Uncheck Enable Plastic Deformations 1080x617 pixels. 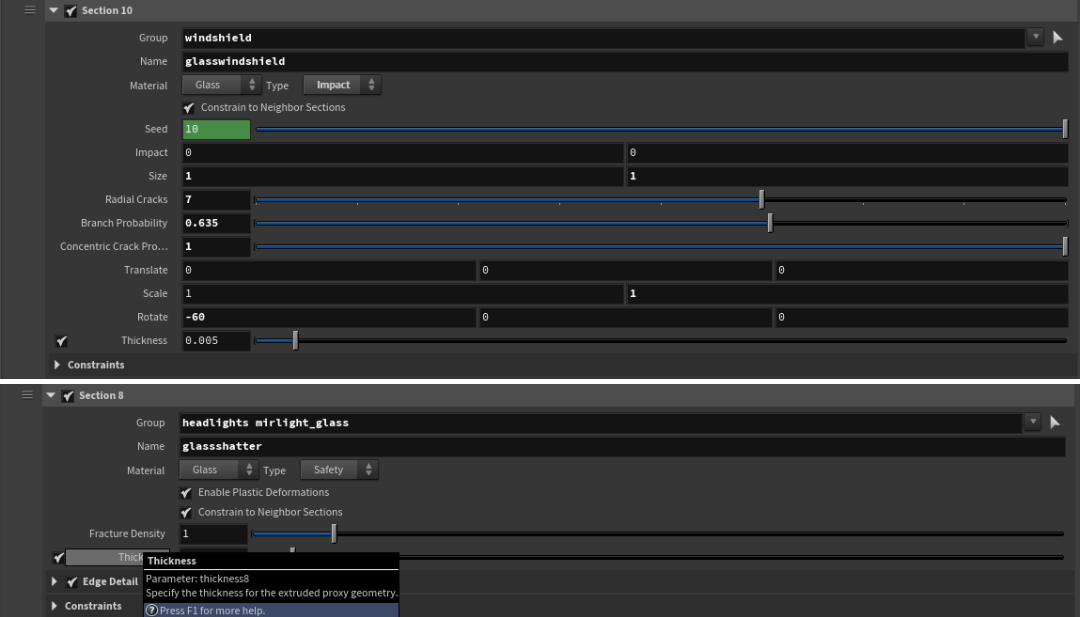point(186,493)
